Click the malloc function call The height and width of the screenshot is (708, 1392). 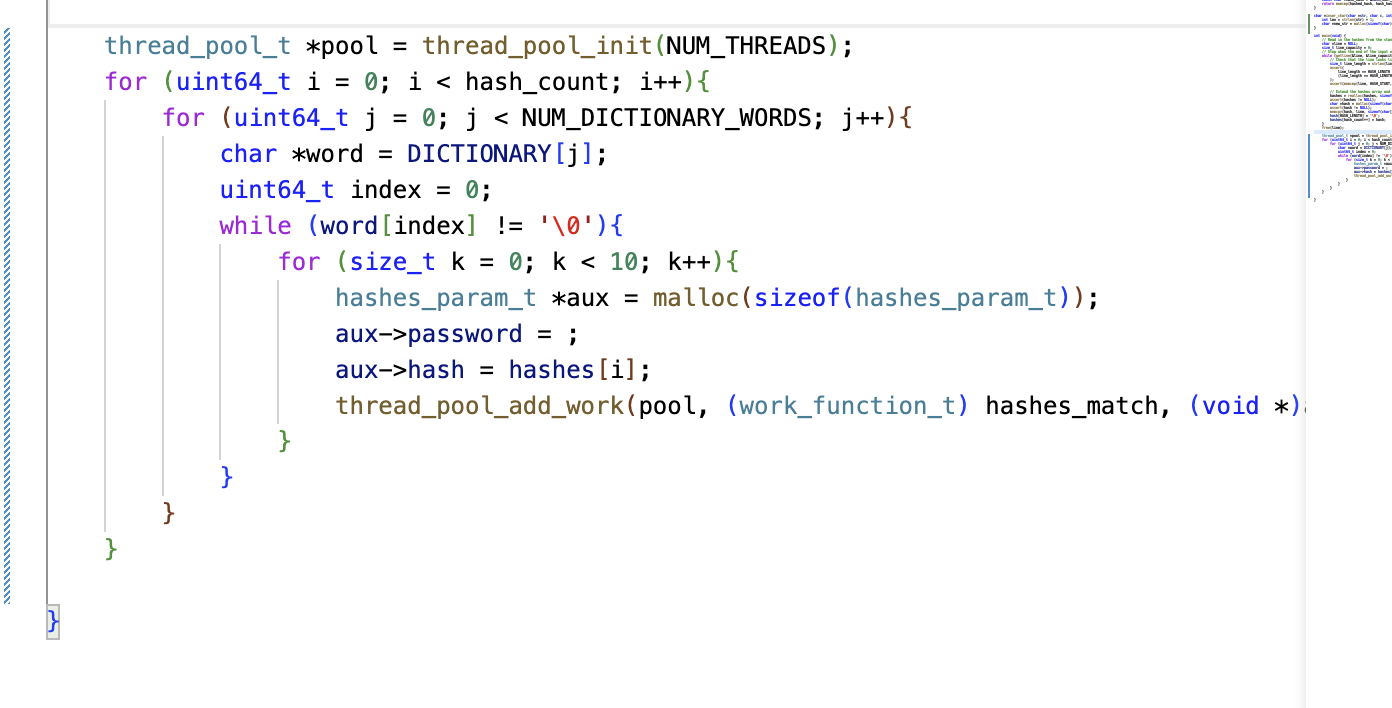[696, 298]
